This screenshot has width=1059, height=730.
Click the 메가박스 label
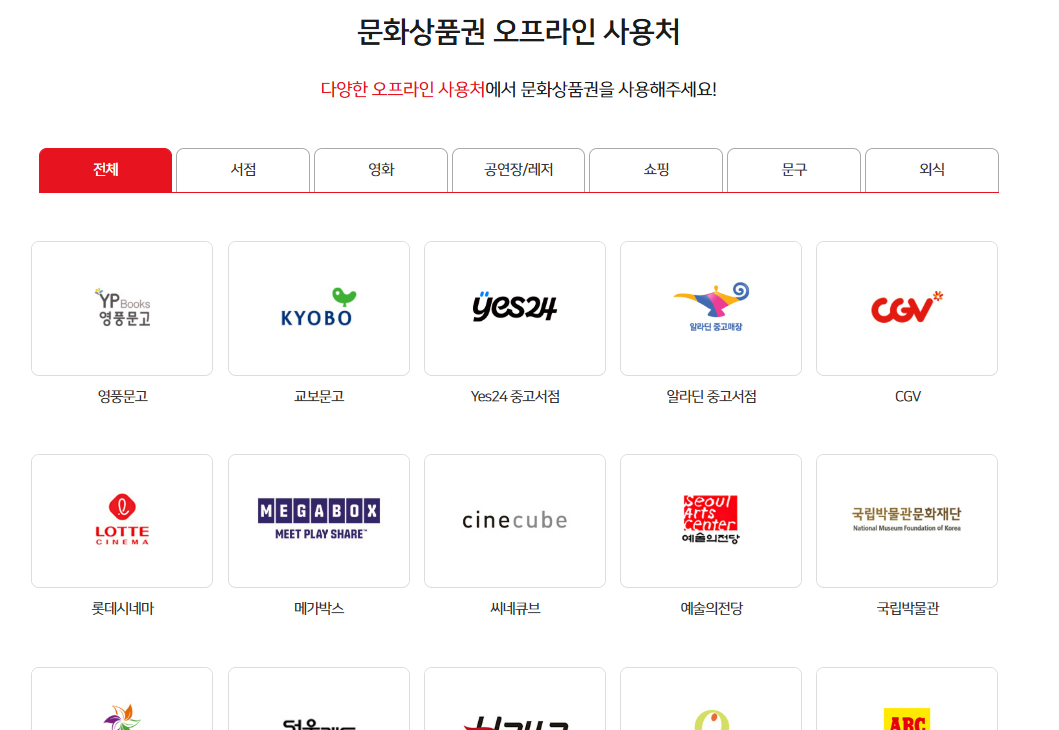(319, 608)
